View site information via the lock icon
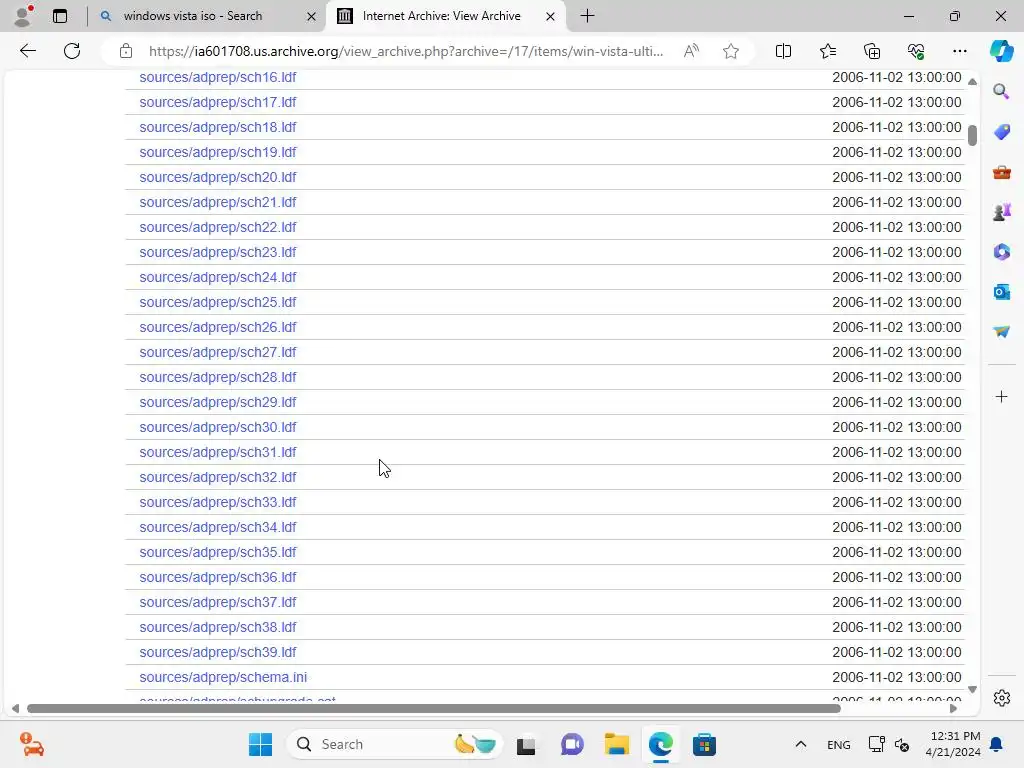 coord(126,51)
